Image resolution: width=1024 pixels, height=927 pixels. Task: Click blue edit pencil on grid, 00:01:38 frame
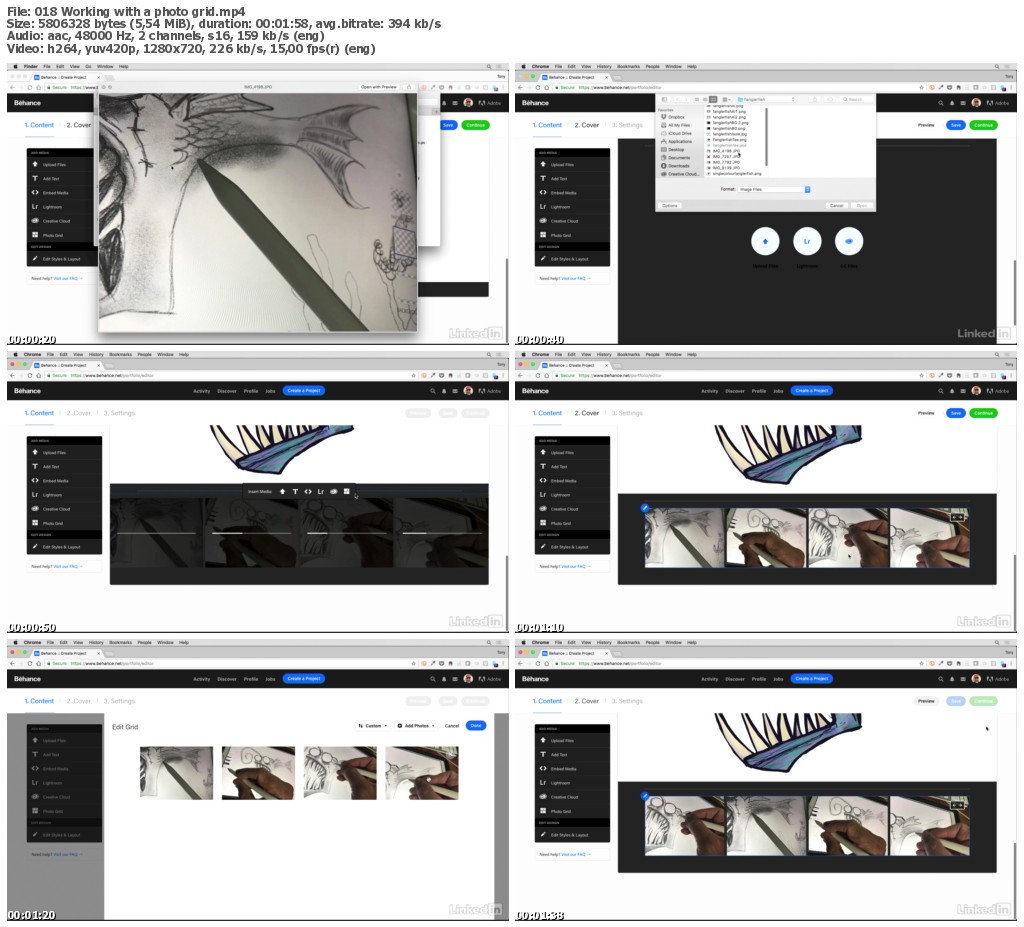coord(645,796)
